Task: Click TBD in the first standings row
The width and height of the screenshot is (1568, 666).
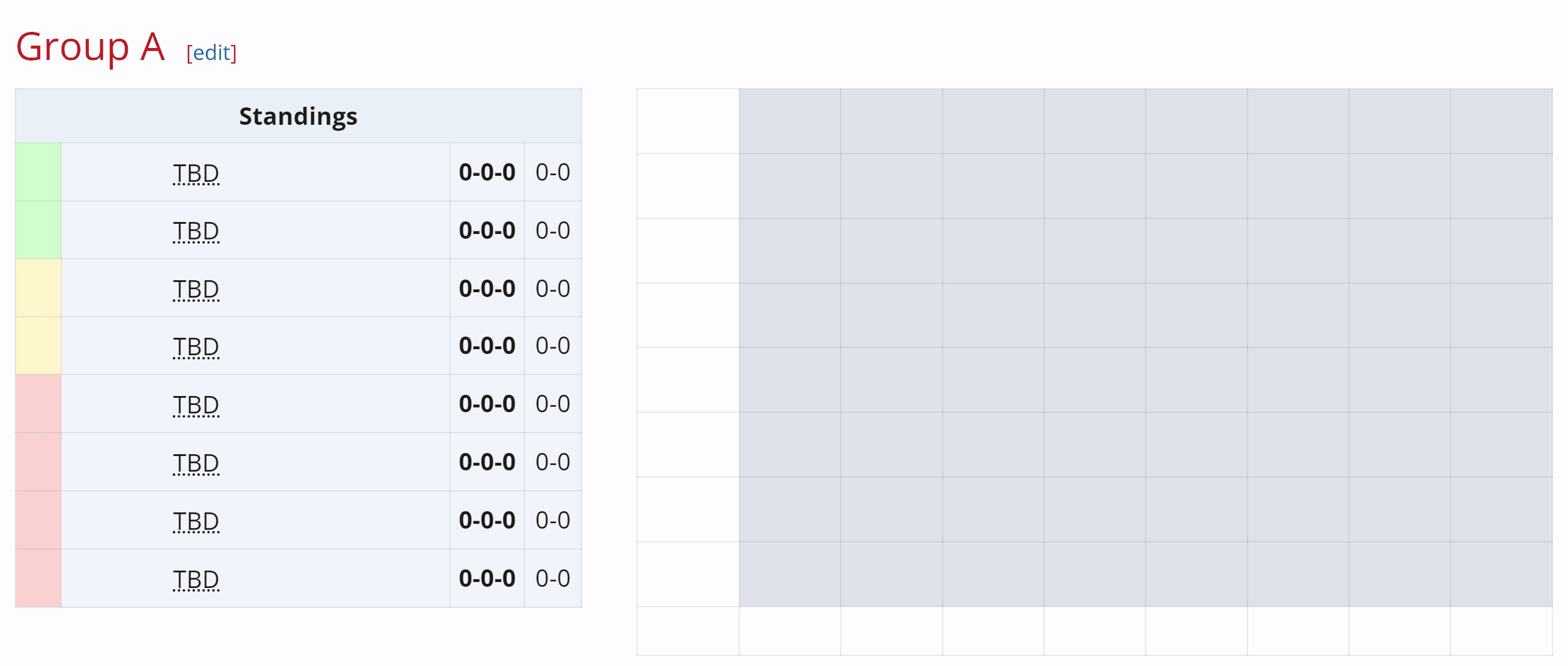Action: tap(196, 173)
